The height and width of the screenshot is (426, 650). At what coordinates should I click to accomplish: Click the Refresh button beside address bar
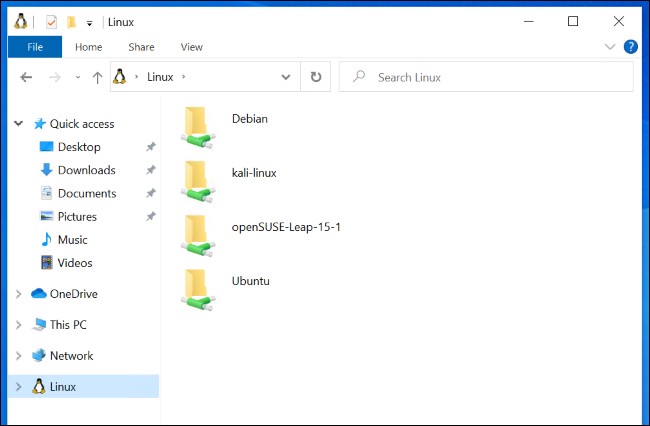click(316, 77)
